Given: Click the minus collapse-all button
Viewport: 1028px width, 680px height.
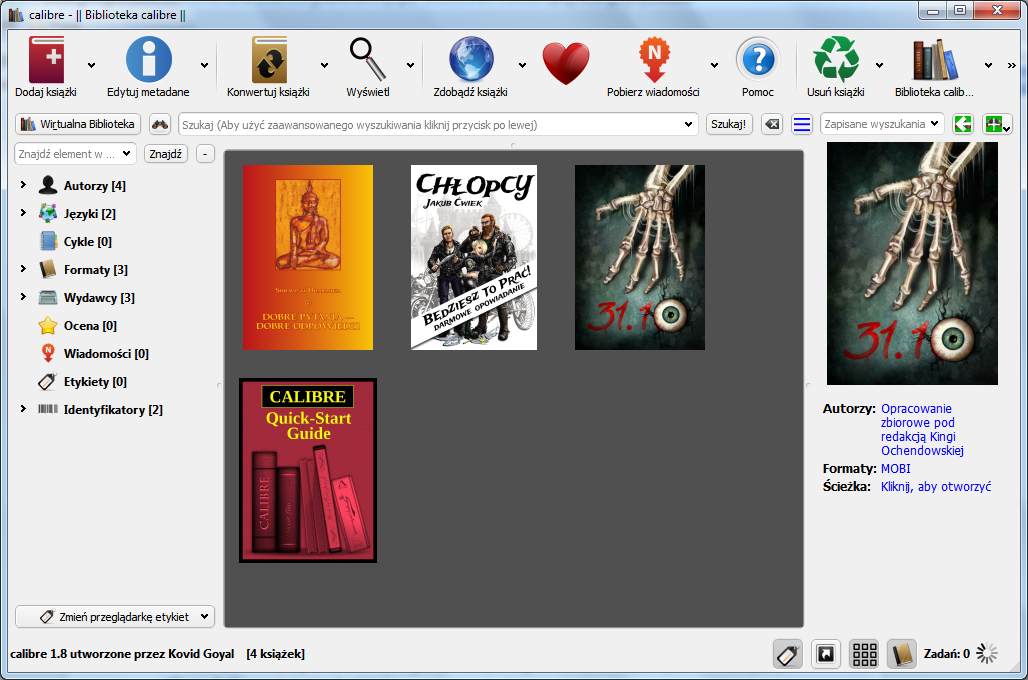Looking at the screenshot, I should click(205, 154).
